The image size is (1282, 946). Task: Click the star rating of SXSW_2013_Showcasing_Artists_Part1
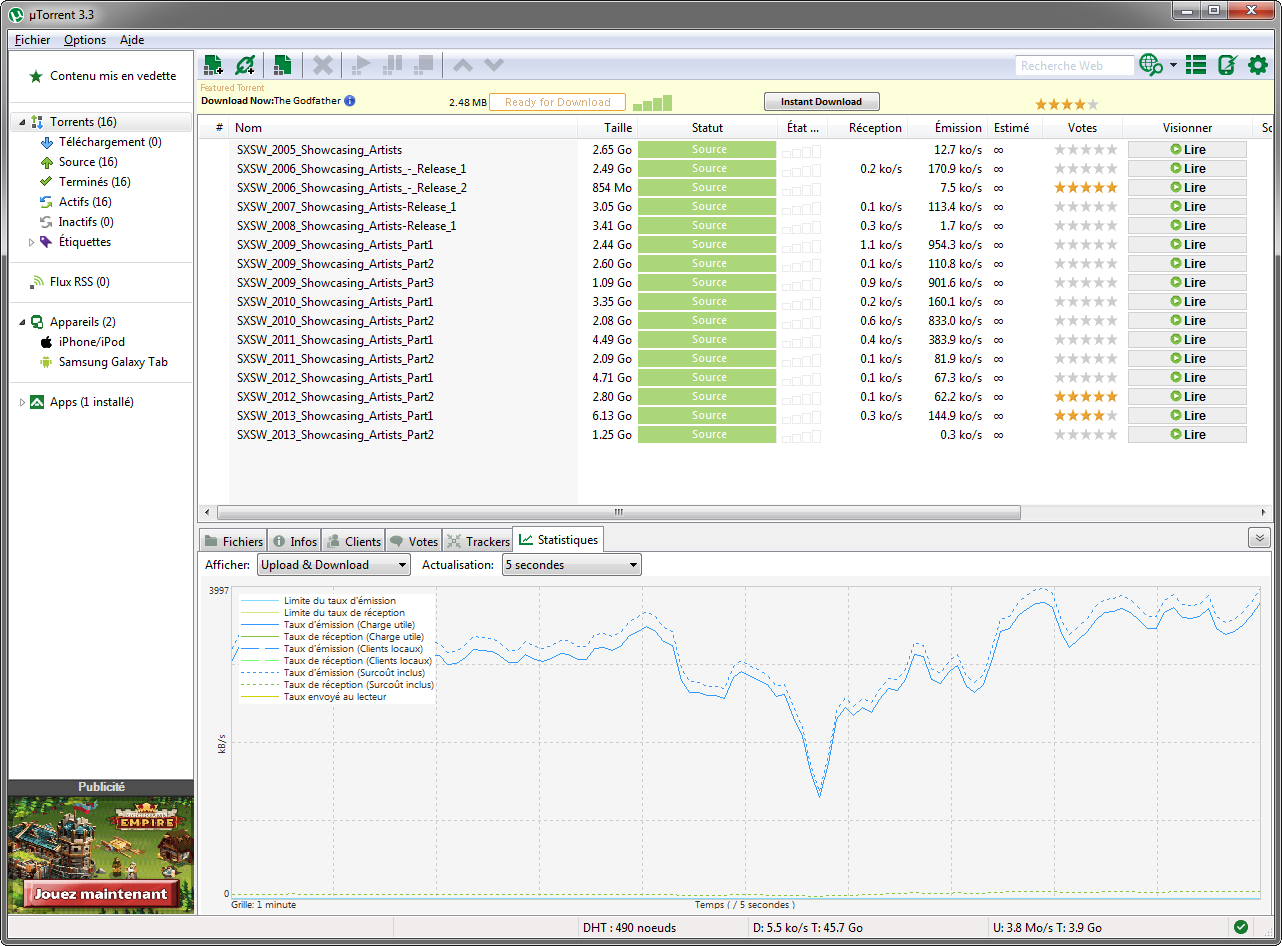point(1086,416)
